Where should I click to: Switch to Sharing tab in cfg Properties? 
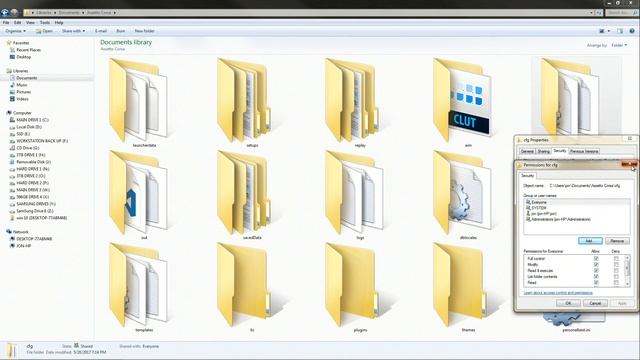(x=543, y=151)
